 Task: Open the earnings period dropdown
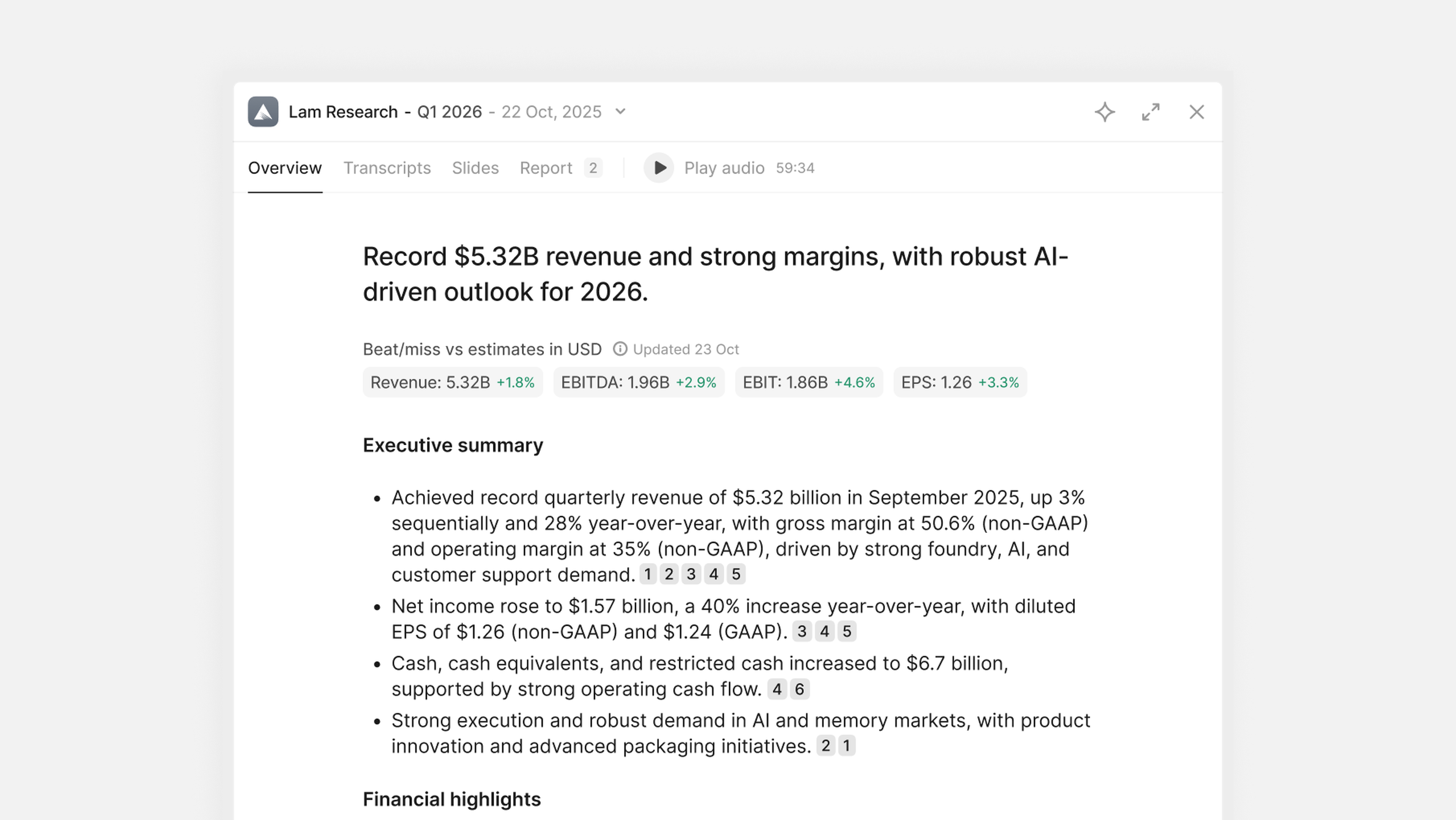pos(620,112)
